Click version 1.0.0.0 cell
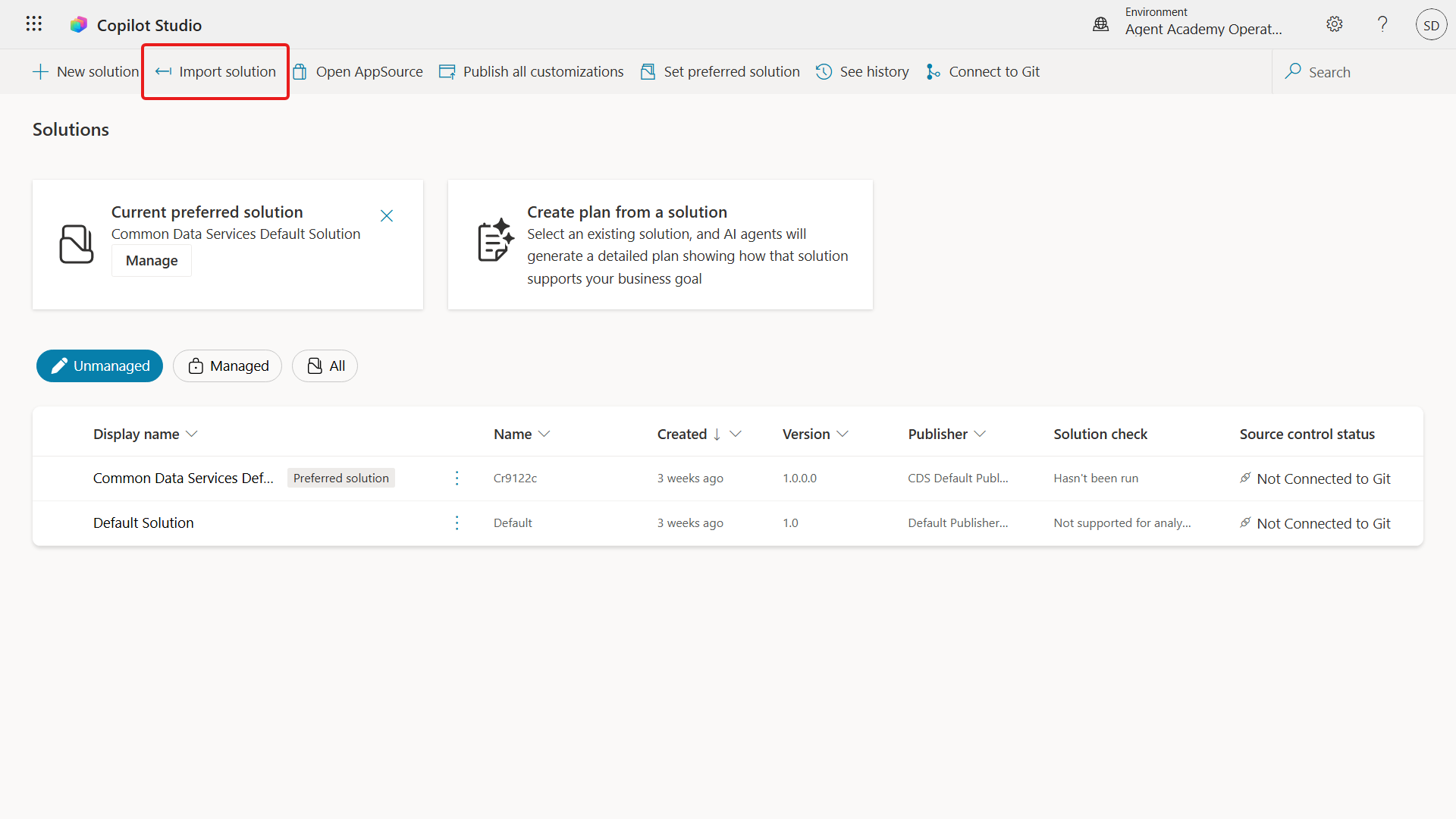The height and width of the screenshot is (819, 1456). click(800, 478)
